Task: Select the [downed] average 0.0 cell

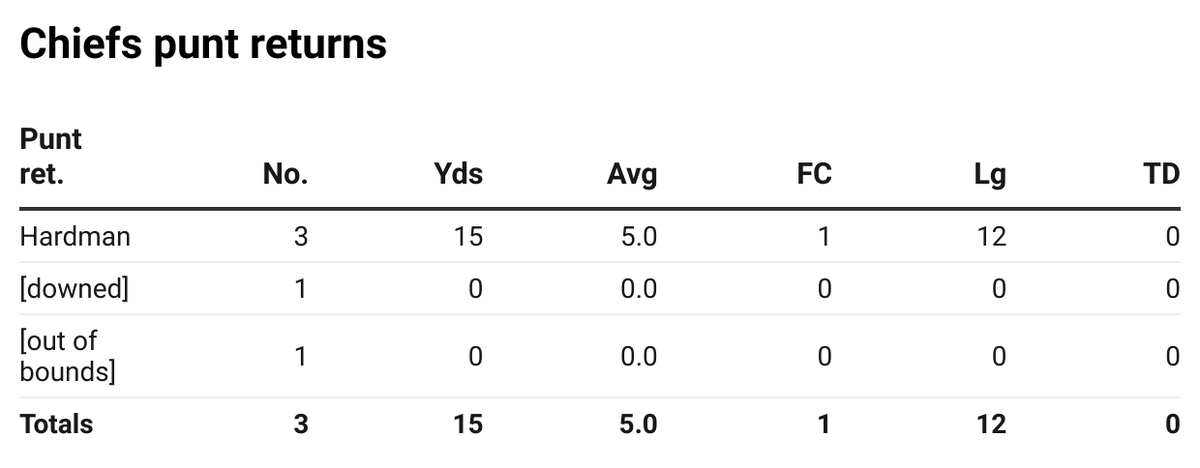Action: click(x=638, y=289)
